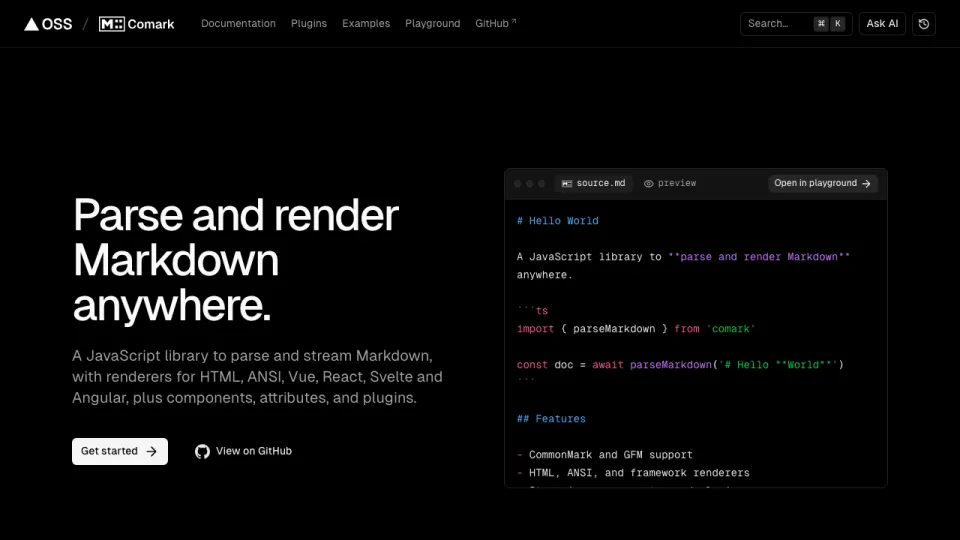Open the Playground from top navigation
960x540 pixels.
[x=432, y=23]
